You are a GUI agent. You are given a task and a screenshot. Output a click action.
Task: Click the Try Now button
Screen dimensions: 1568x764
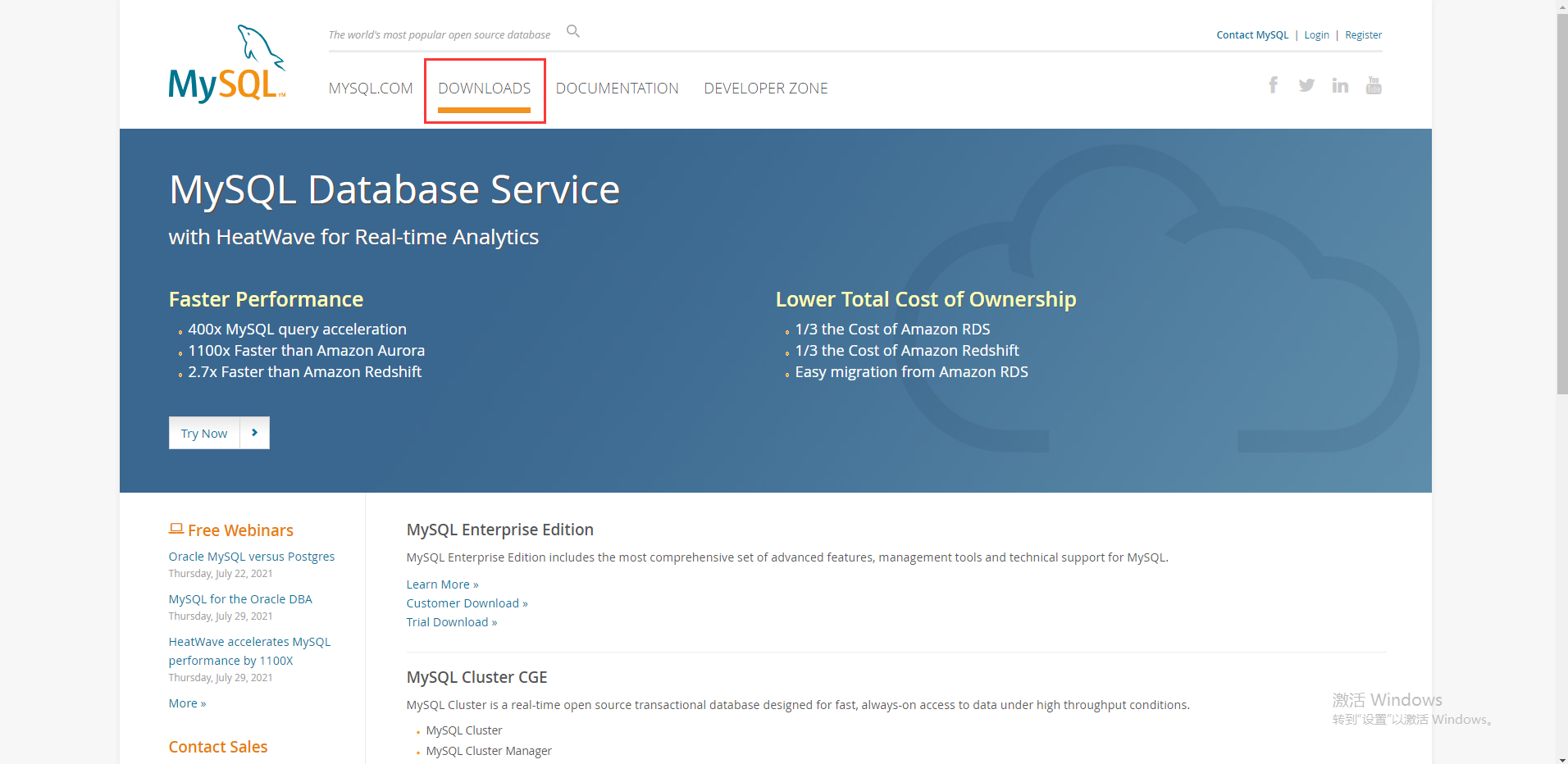click(x=204, y=433)
